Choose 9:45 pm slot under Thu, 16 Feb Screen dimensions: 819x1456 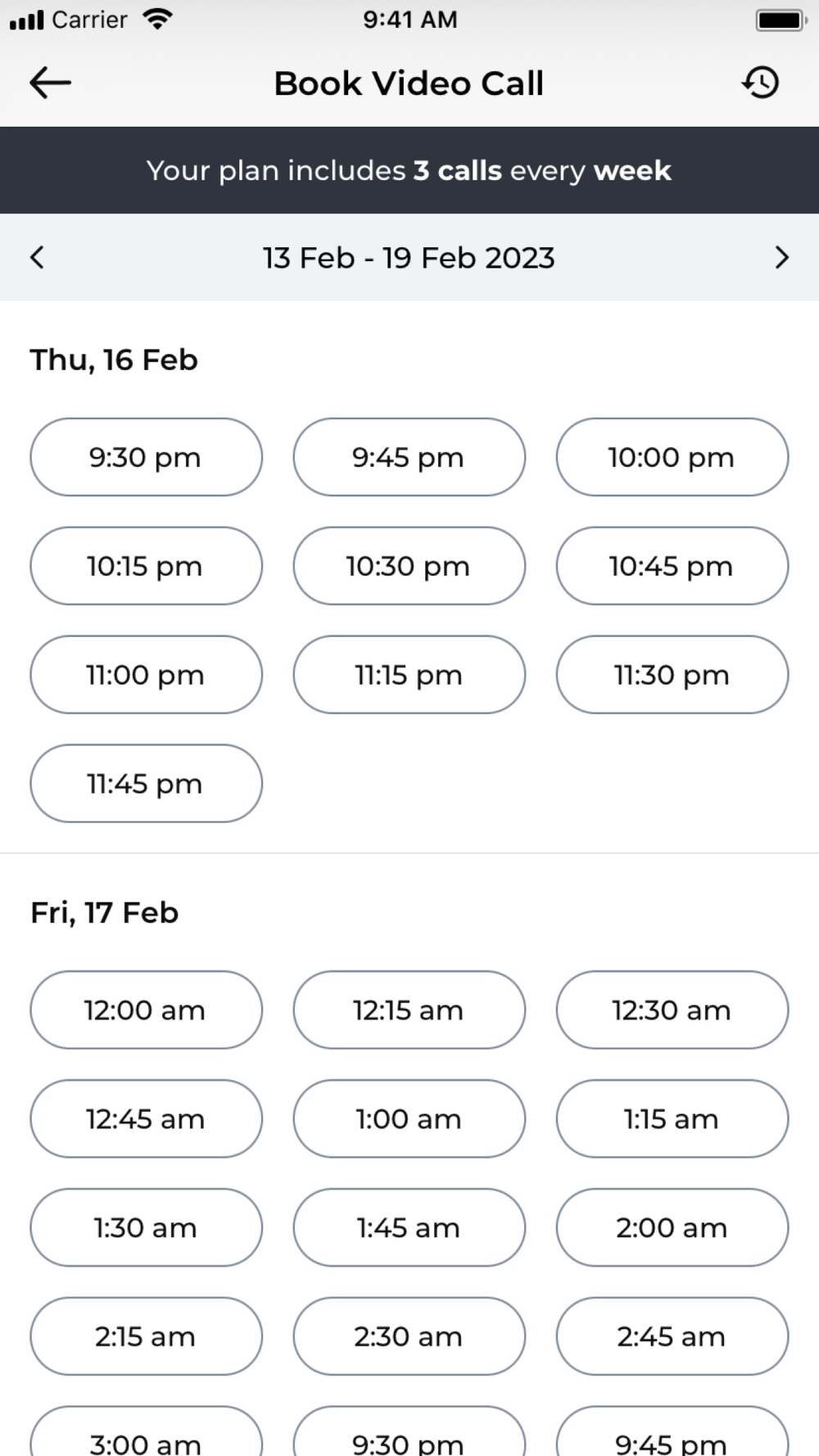click(409, 457)
